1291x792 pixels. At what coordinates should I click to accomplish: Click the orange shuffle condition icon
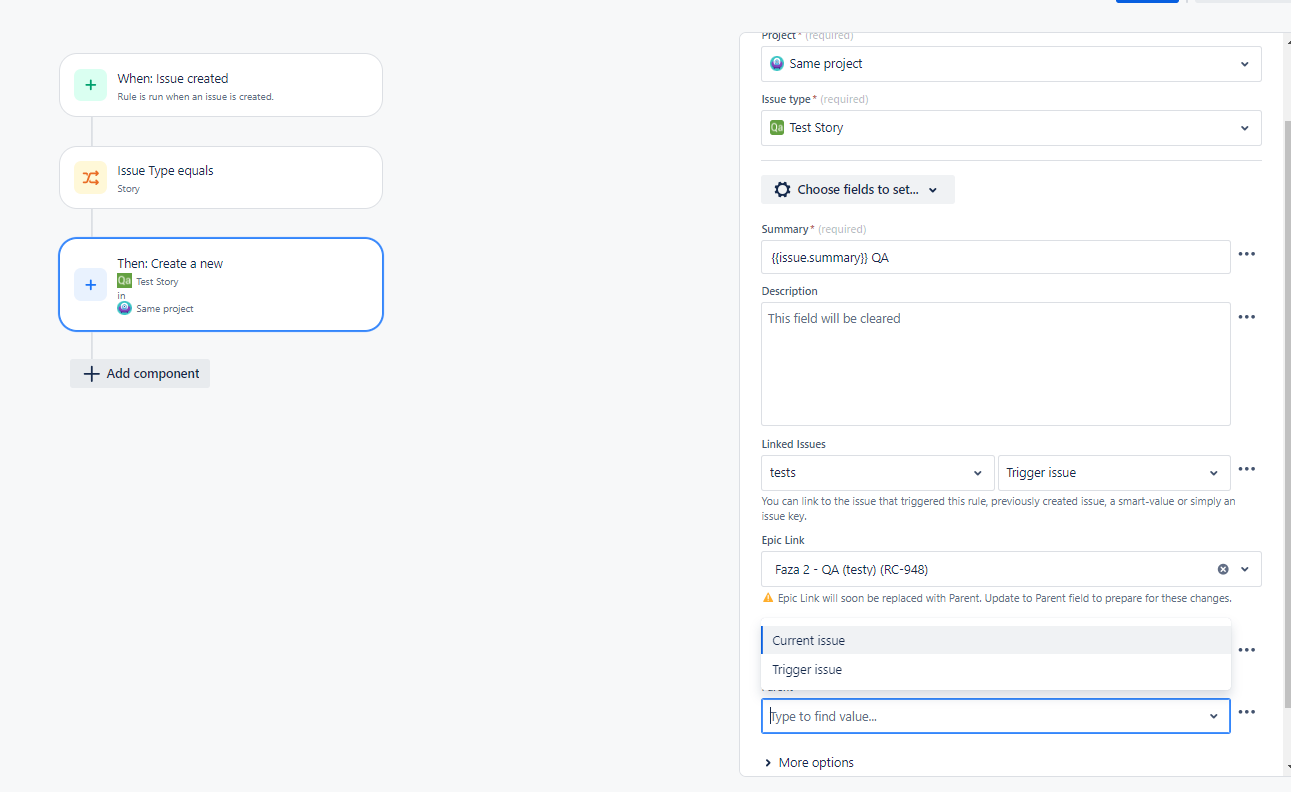point(90,178)
